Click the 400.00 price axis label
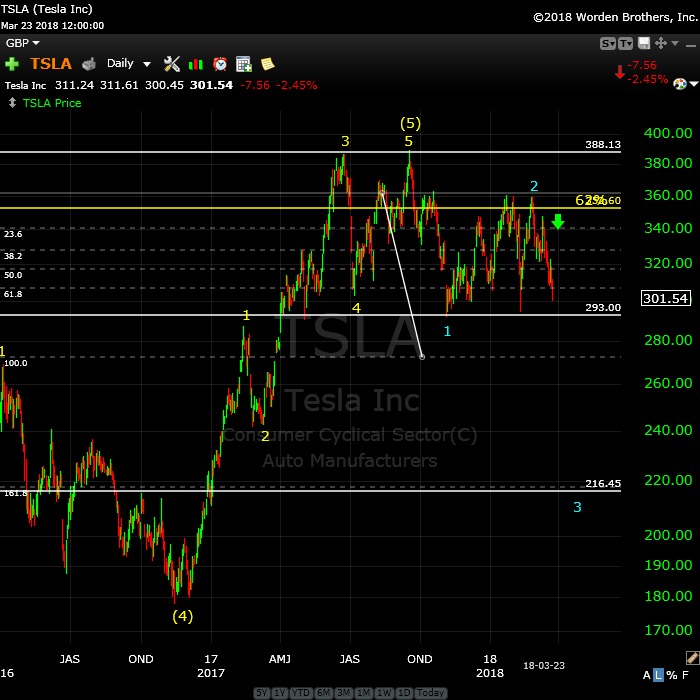The height and width of the screenshot is (700, 700). (668, 133)
